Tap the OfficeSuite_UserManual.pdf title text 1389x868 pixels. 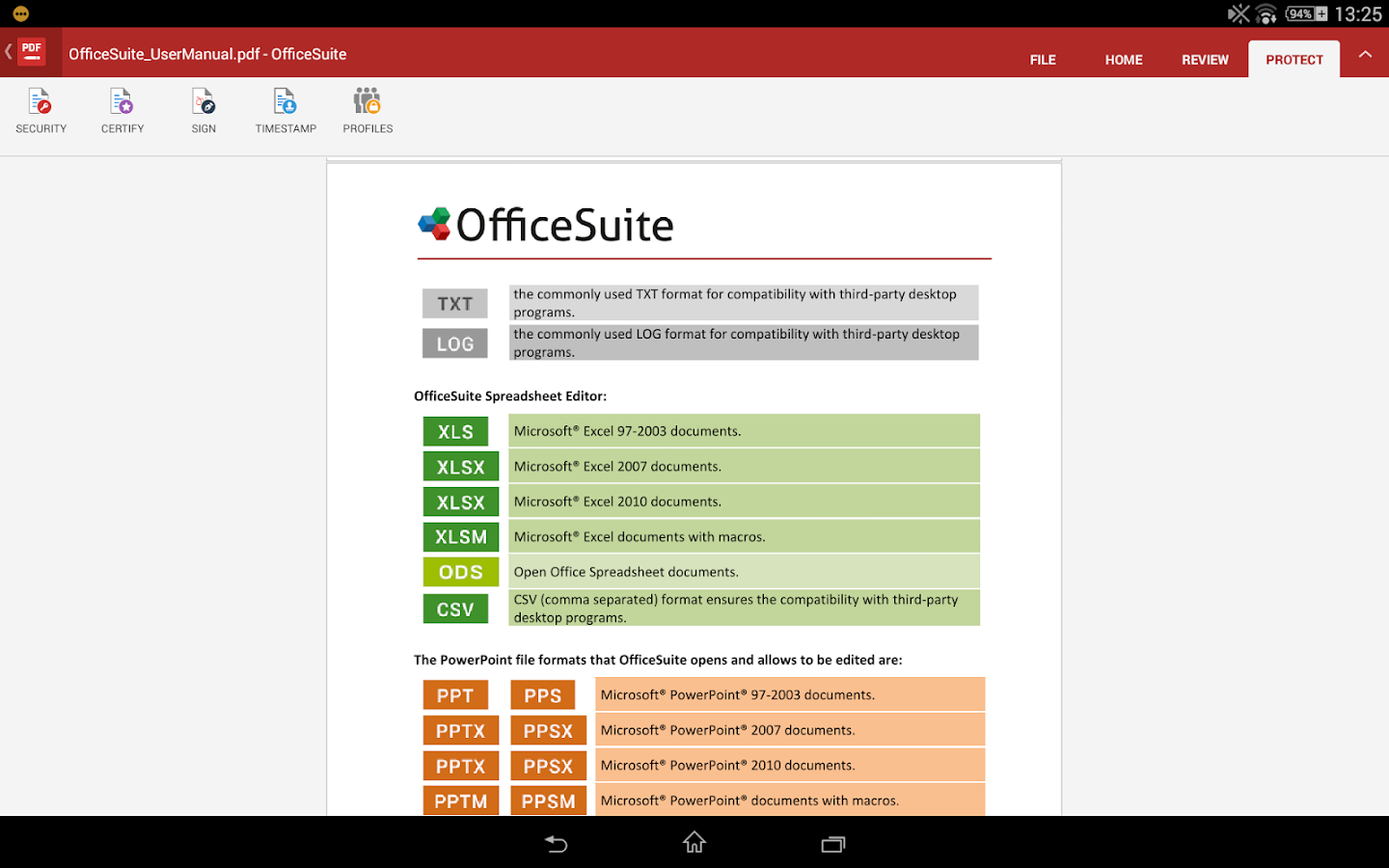click(x=206, y=54)
